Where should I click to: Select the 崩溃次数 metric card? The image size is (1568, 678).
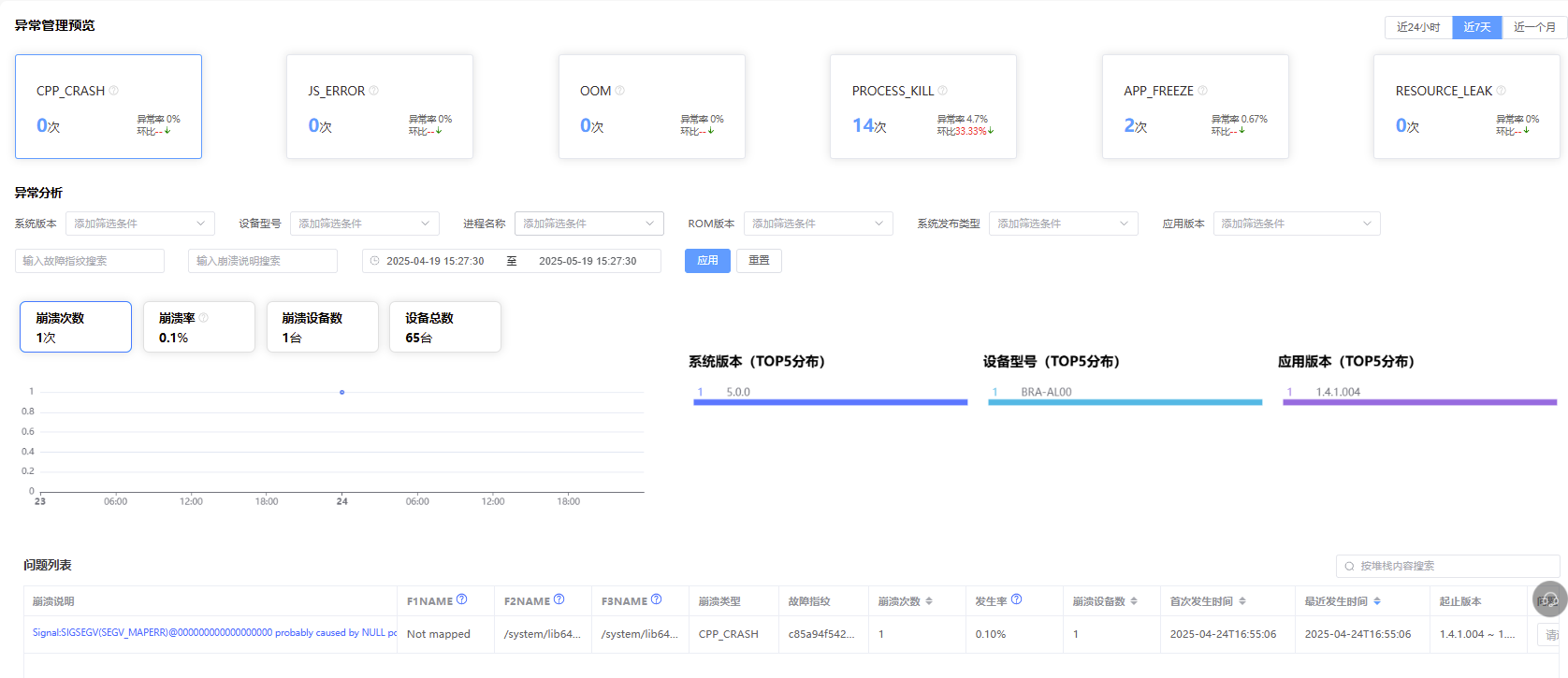76,327
